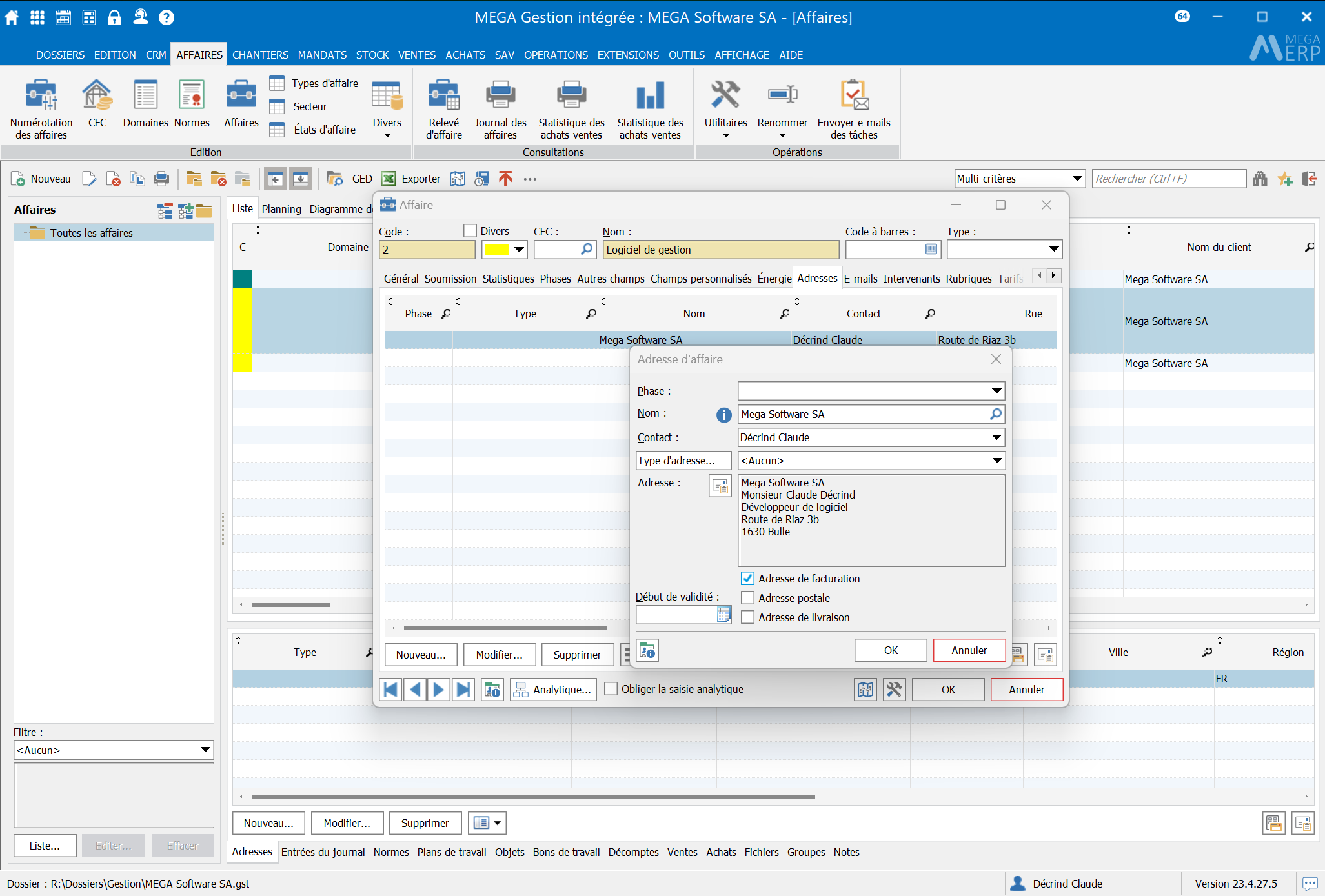Open GED document search icon
1325x896 pixels.
pyautogui.click(x=334, y=179)
